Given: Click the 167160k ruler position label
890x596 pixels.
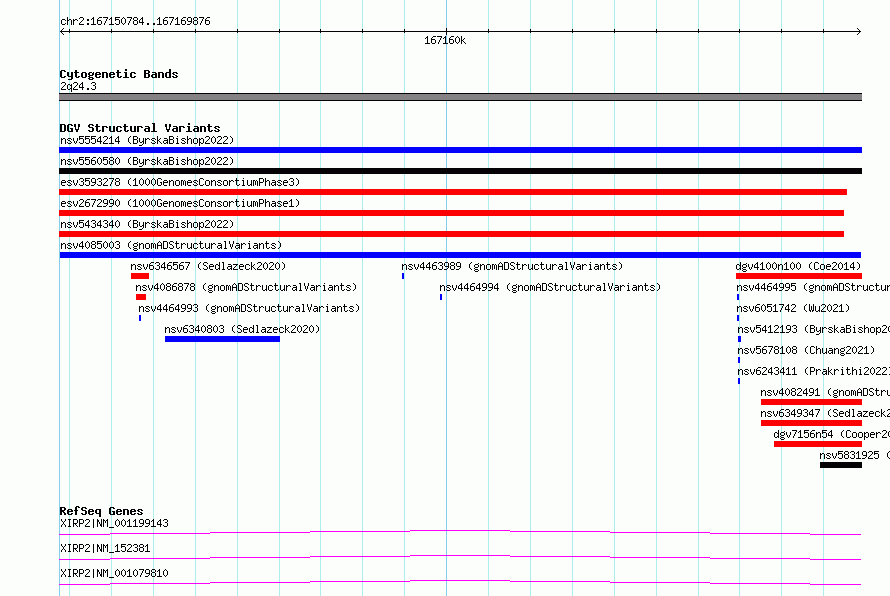Looking at the screenshot, I should pyautogui.click(x=445, y=40).
